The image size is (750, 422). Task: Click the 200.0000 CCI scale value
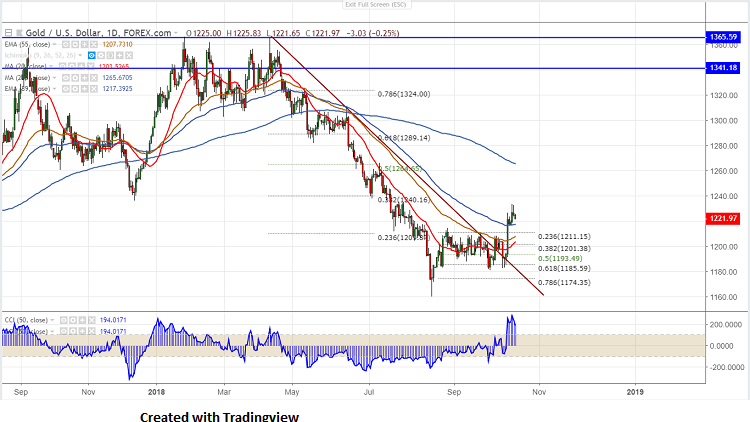[726, 324]
